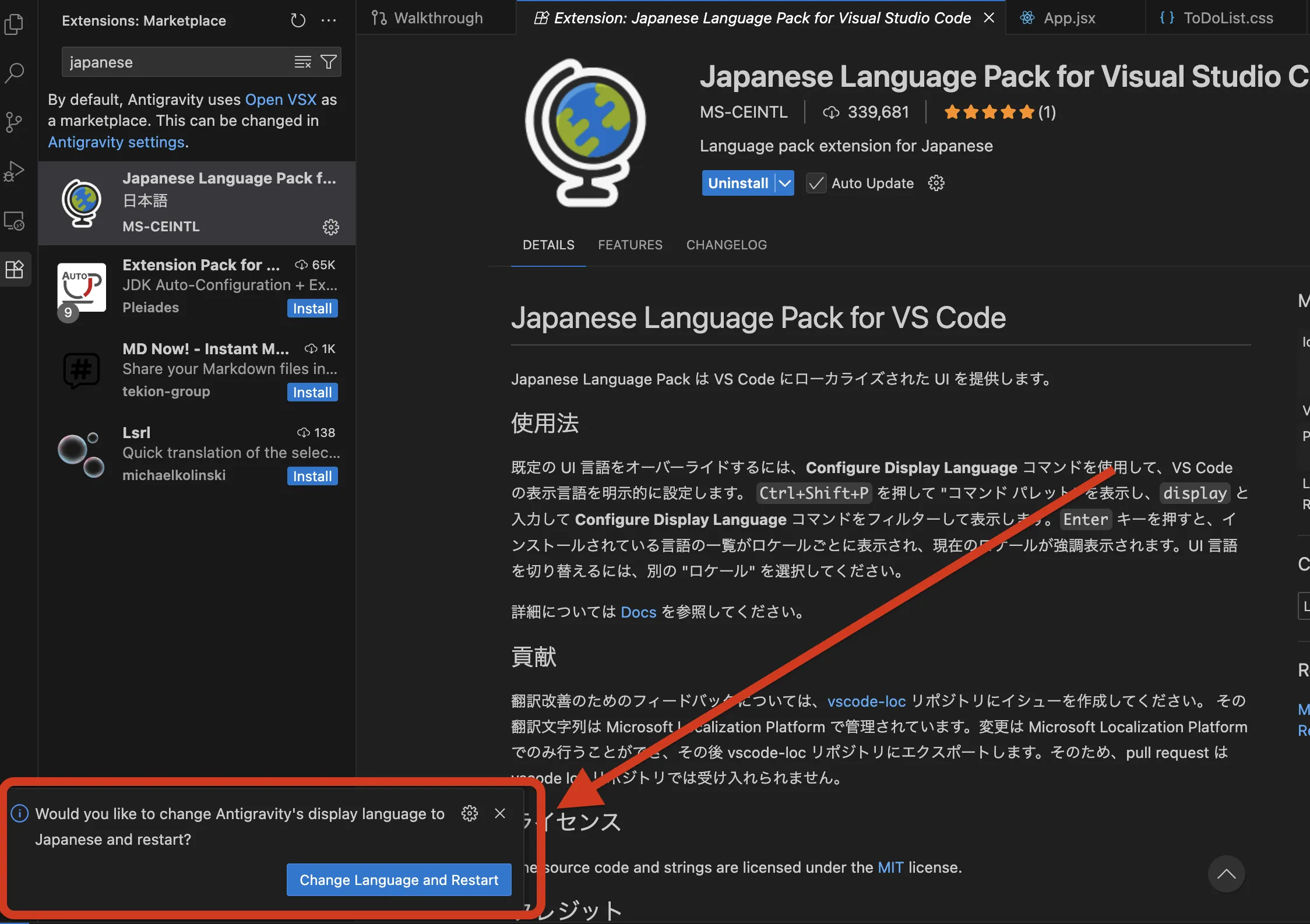Screen dimensions: 1310x924
Task: Clear extensions search results icon
Action: click(x=302, y=62)
